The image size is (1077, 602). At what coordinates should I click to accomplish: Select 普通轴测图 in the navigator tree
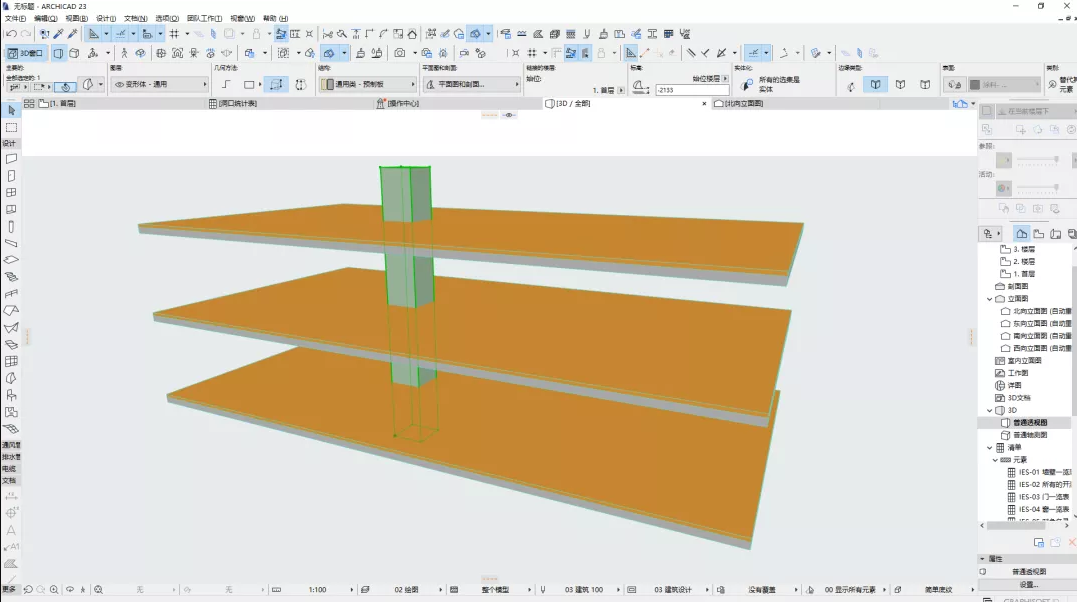click(1029, 435)
